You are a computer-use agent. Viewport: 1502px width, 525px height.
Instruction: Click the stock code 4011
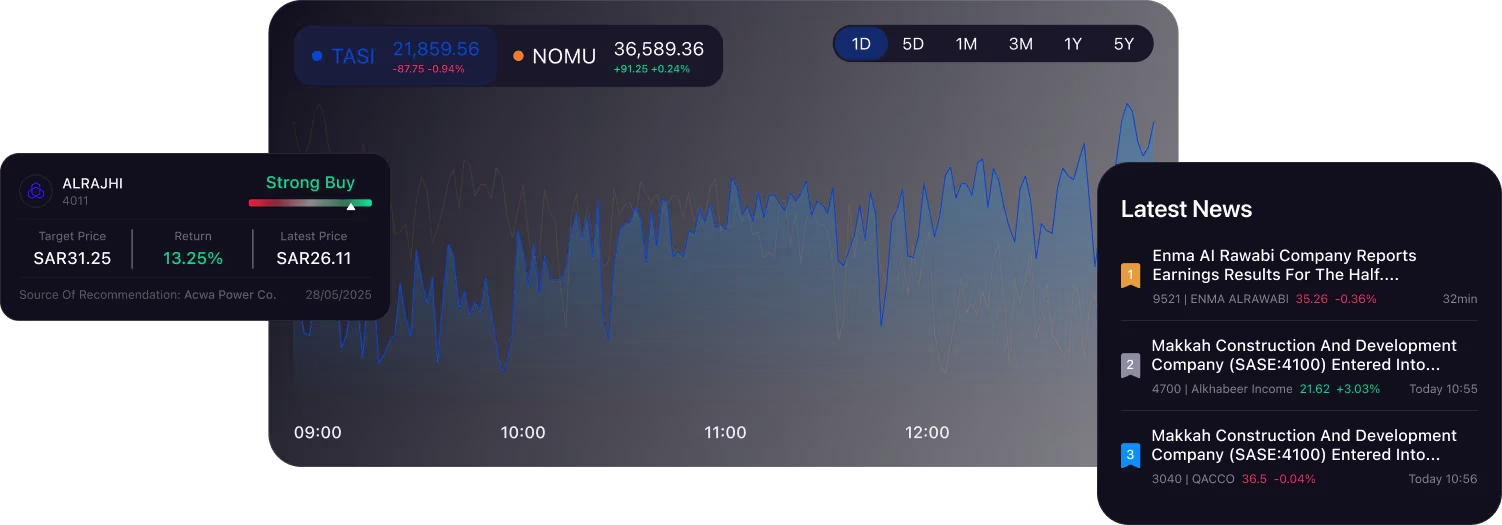(75, 200)
